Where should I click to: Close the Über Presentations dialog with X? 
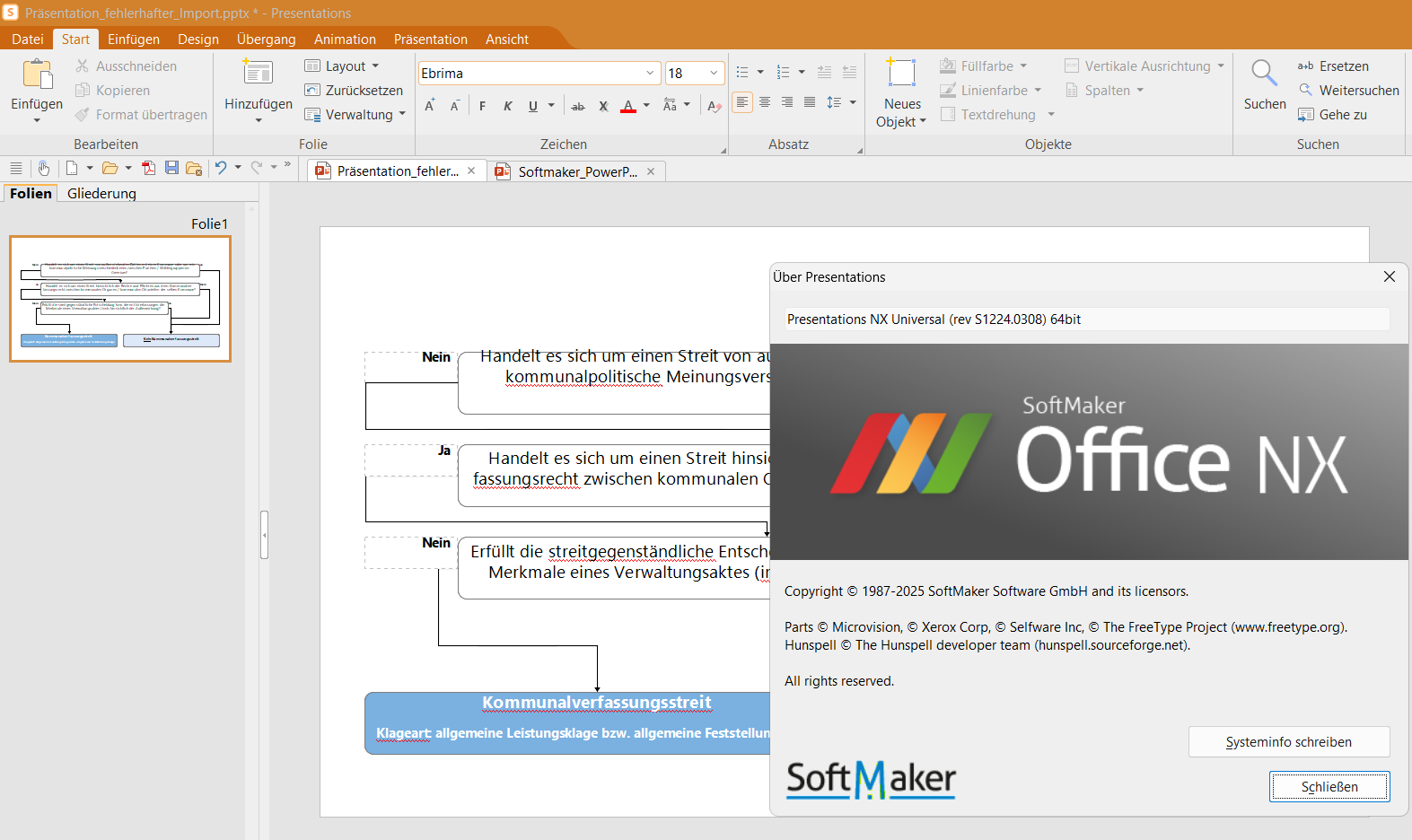pos(1390,276)
